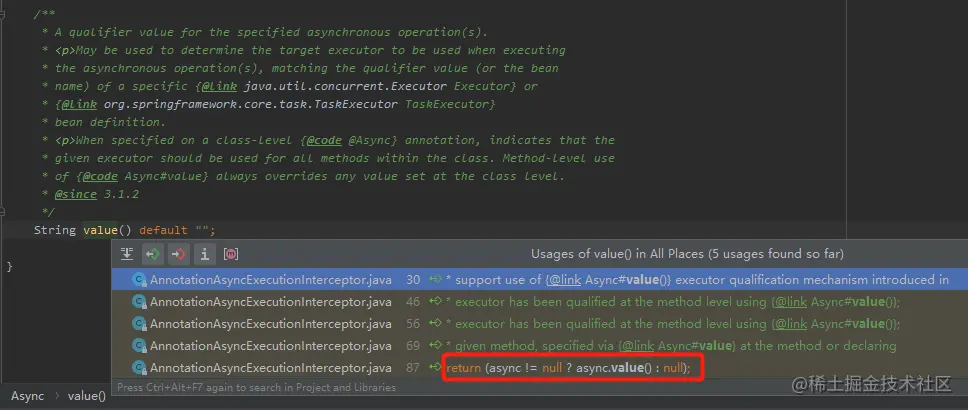The width and height of the screenshot is (968, 410).
Task: Click the 'return (async != null' code snippet
Action: (568, 369)
